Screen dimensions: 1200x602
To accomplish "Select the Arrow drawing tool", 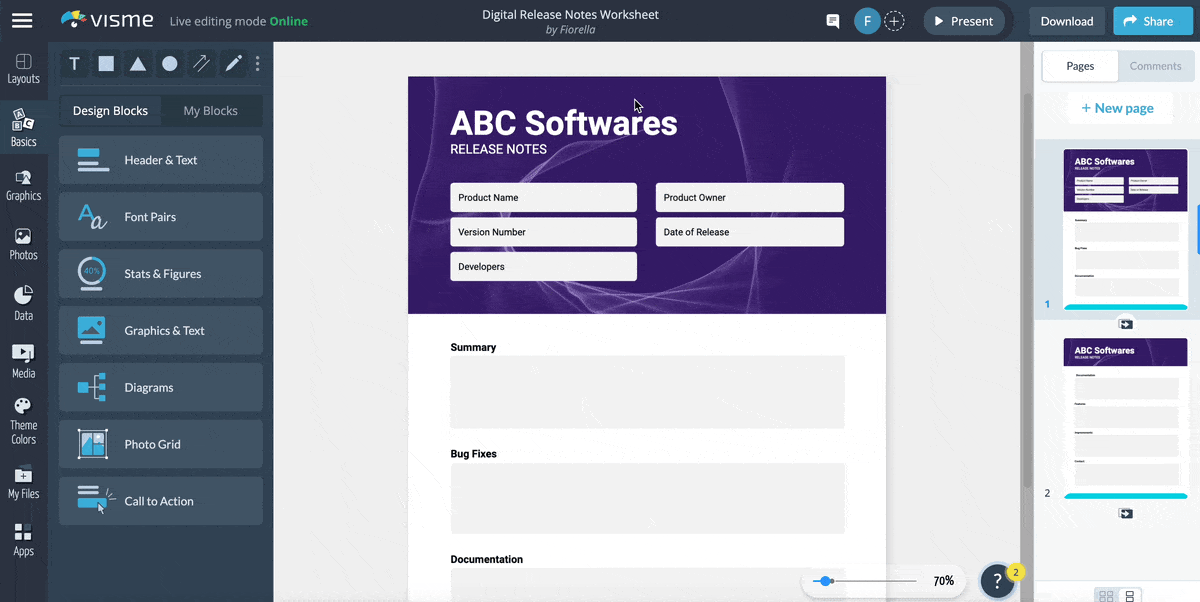I will pyautogui.click(x=201, y=63).
